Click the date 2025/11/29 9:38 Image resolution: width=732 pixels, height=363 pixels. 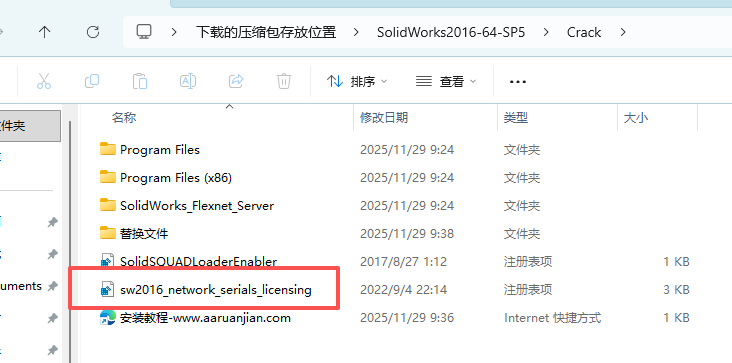[x=407, y=233]
